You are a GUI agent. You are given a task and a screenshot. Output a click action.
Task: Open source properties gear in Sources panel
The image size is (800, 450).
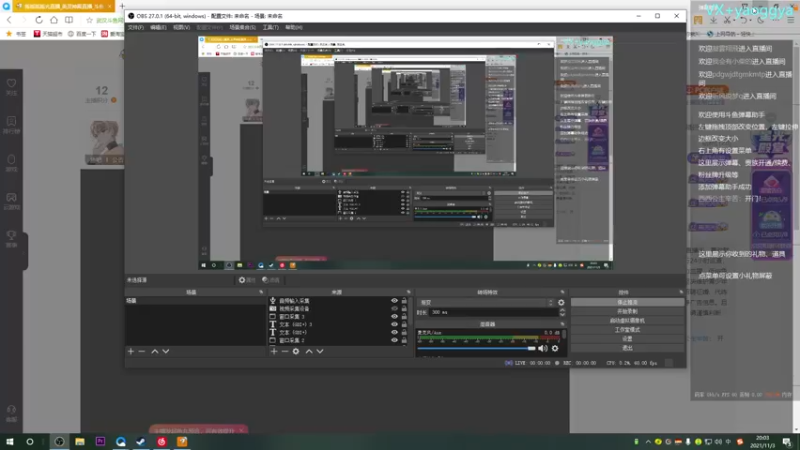[x=296, y=352]
